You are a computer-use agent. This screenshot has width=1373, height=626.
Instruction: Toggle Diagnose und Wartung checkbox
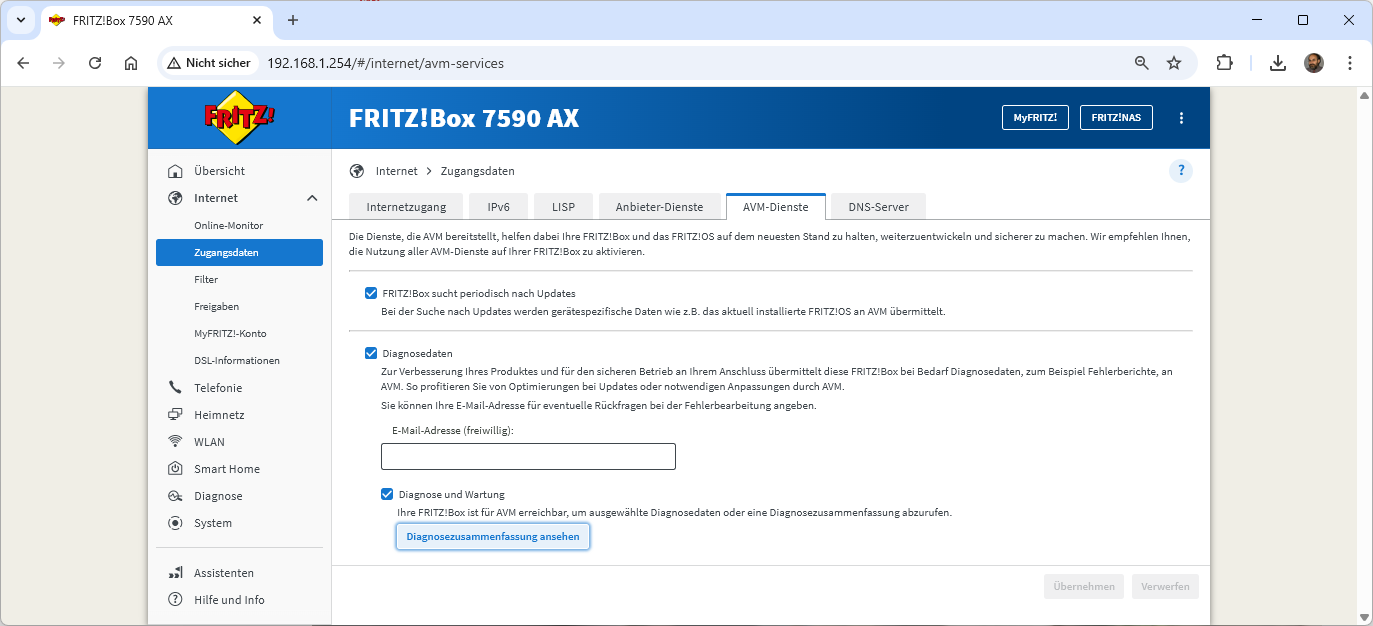point(387,494)
